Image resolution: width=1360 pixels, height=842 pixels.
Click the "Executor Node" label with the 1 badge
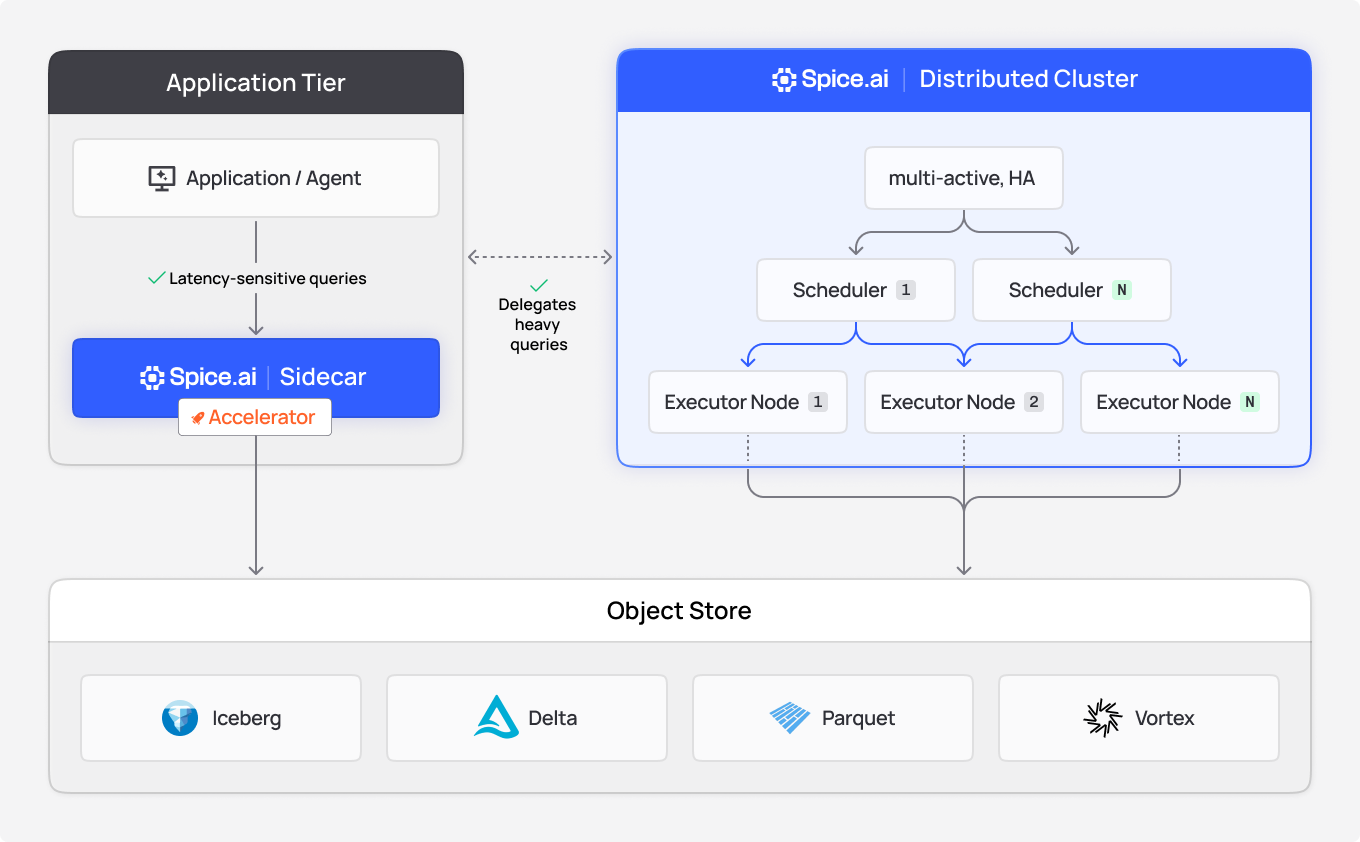click(732, 402)
